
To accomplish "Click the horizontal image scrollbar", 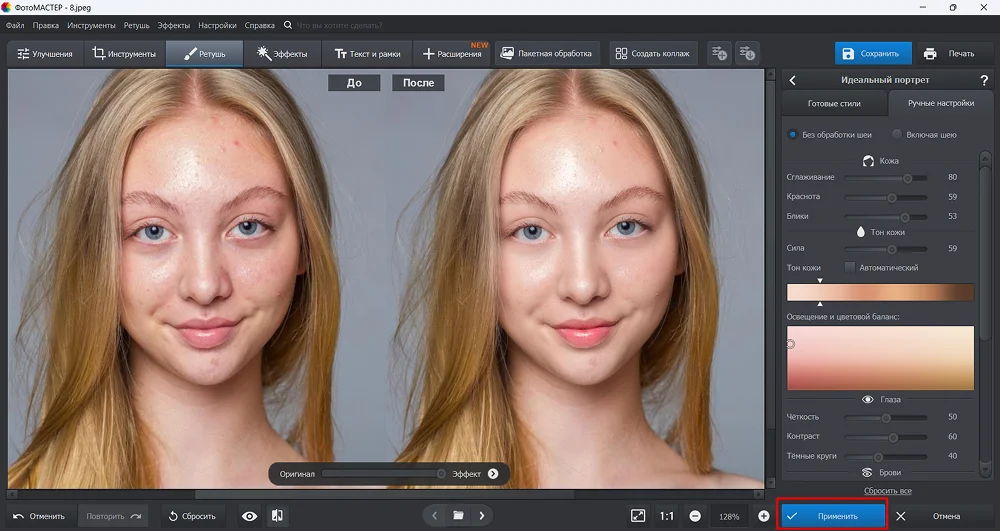I will coord(385,494).
